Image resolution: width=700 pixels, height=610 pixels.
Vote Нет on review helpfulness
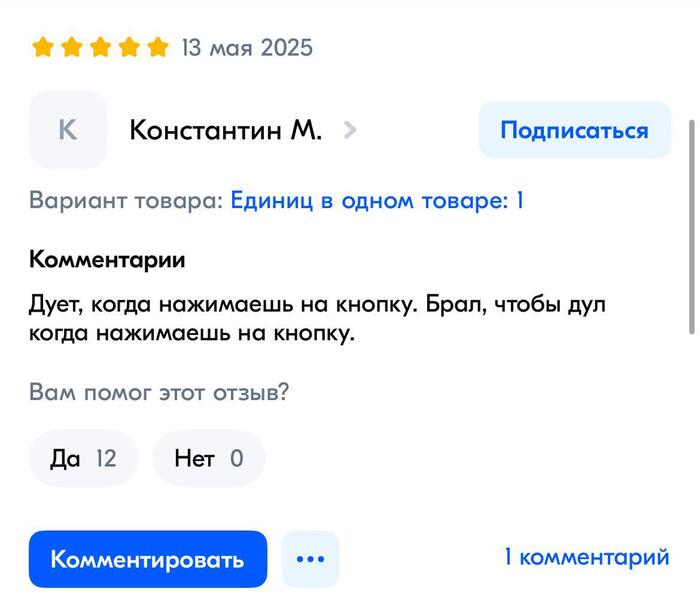[208, 458]
